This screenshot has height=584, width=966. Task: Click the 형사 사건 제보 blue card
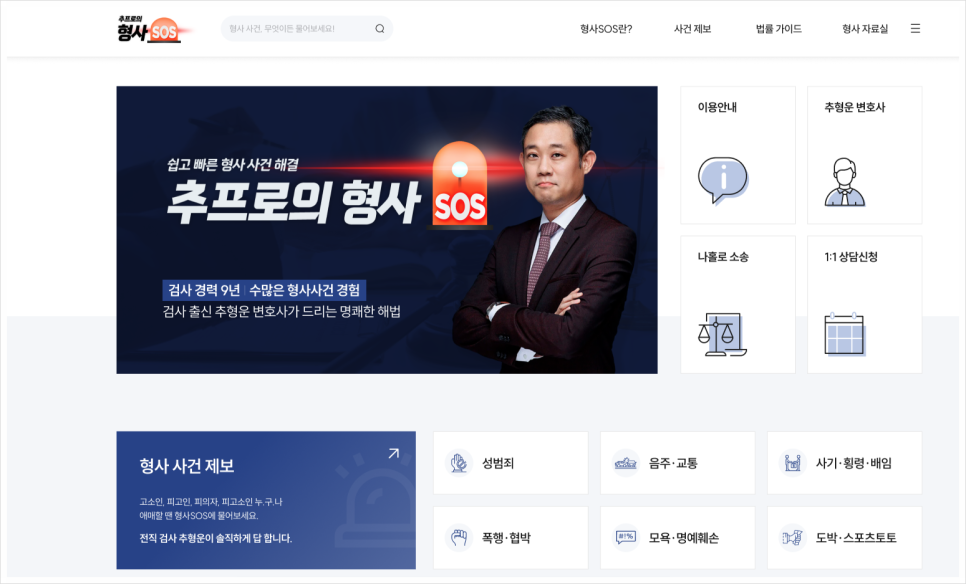[266, 500]
